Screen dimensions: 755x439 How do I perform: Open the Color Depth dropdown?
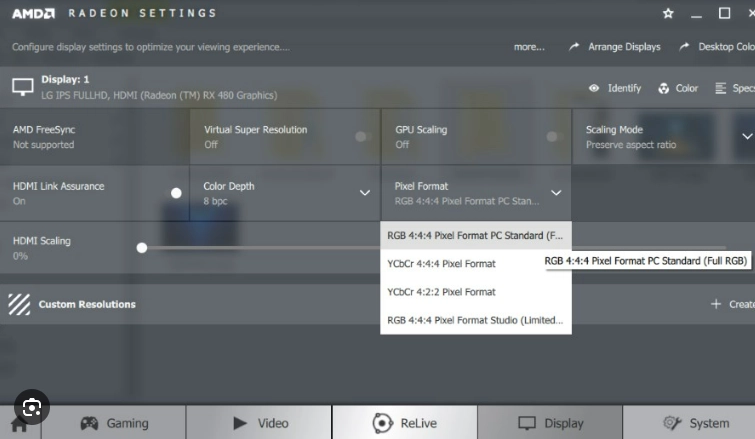pyautogui.click(x=365, y=193)
